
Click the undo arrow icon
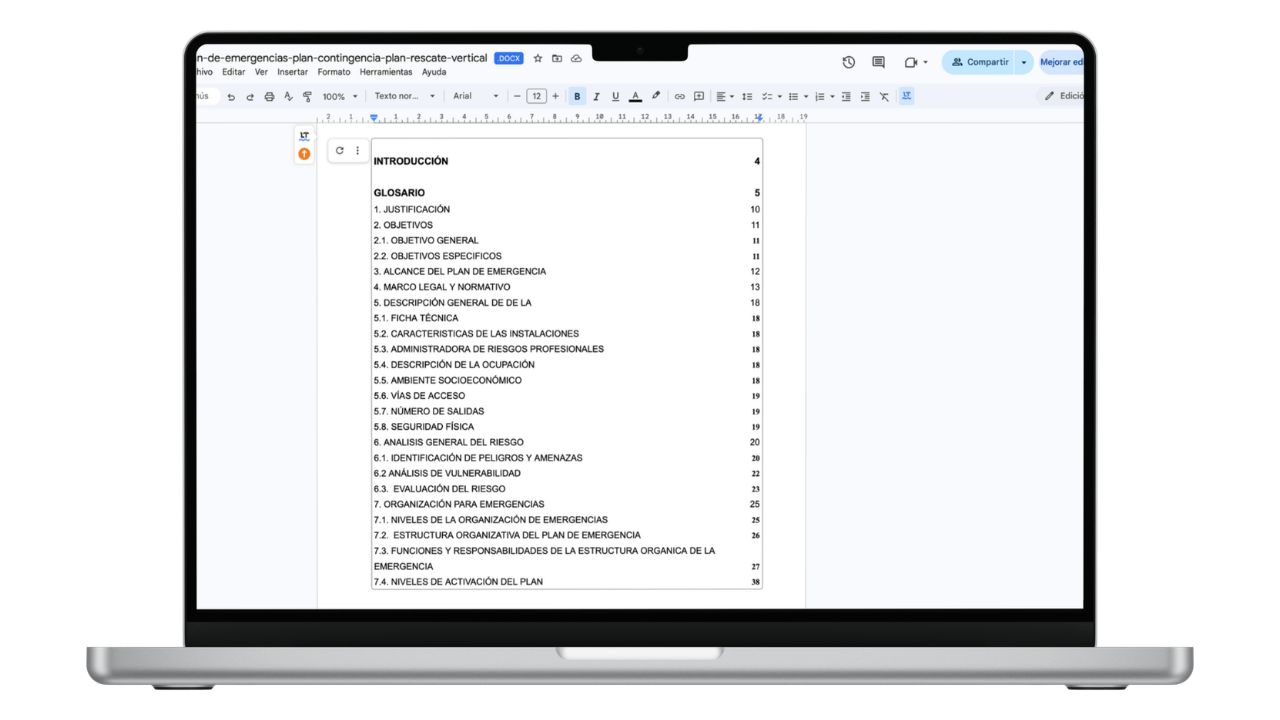[x=231, y=97]
